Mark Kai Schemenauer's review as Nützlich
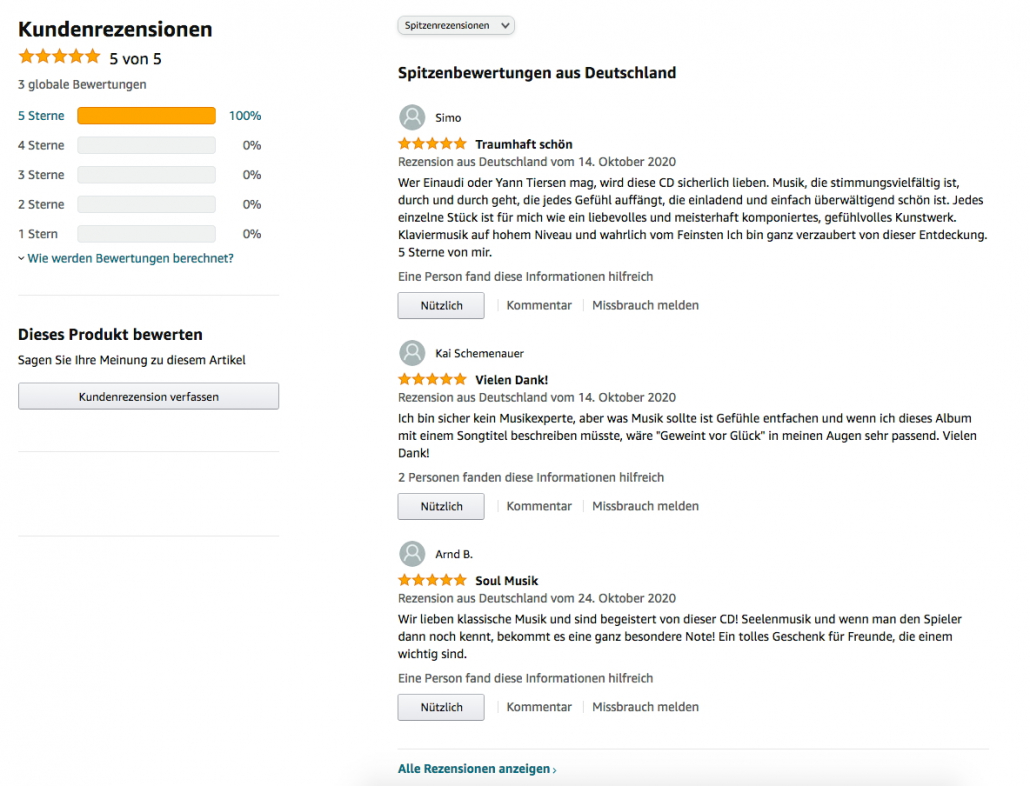This screenshot has height=786, width=1030. pyautogui.click(x=441, y=507)
